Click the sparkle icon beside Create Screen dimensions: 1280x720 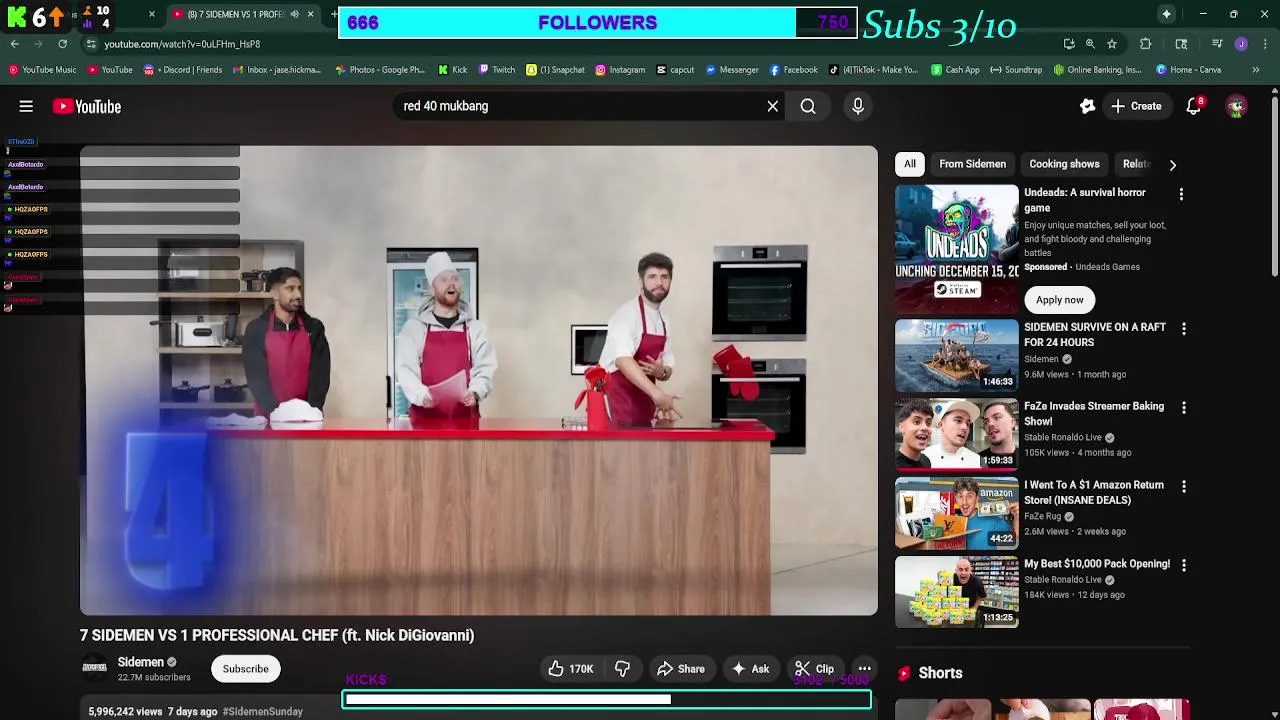click(1087, 106)
